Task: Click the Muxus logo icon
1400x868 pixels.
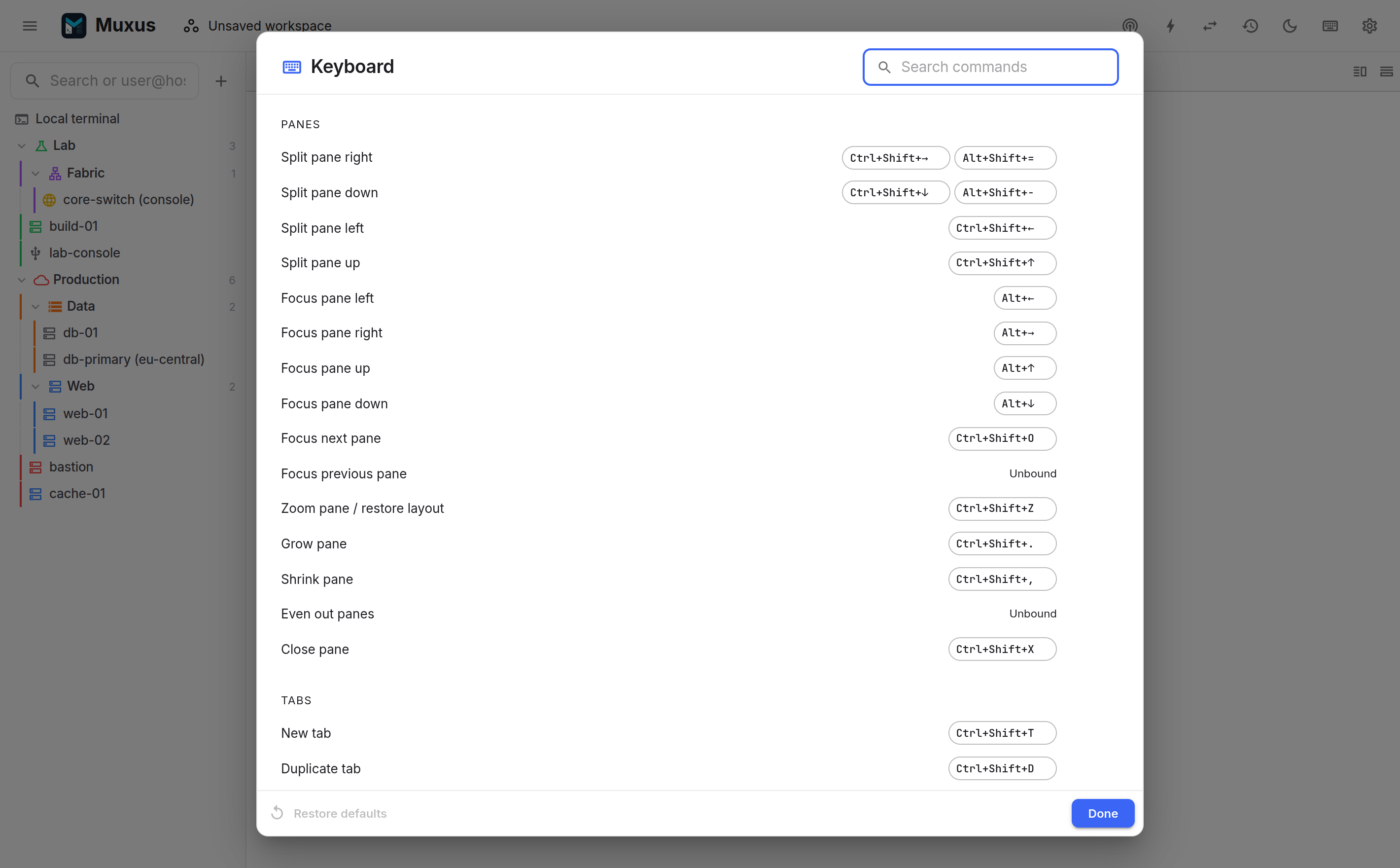Action: tap(74, 26)
